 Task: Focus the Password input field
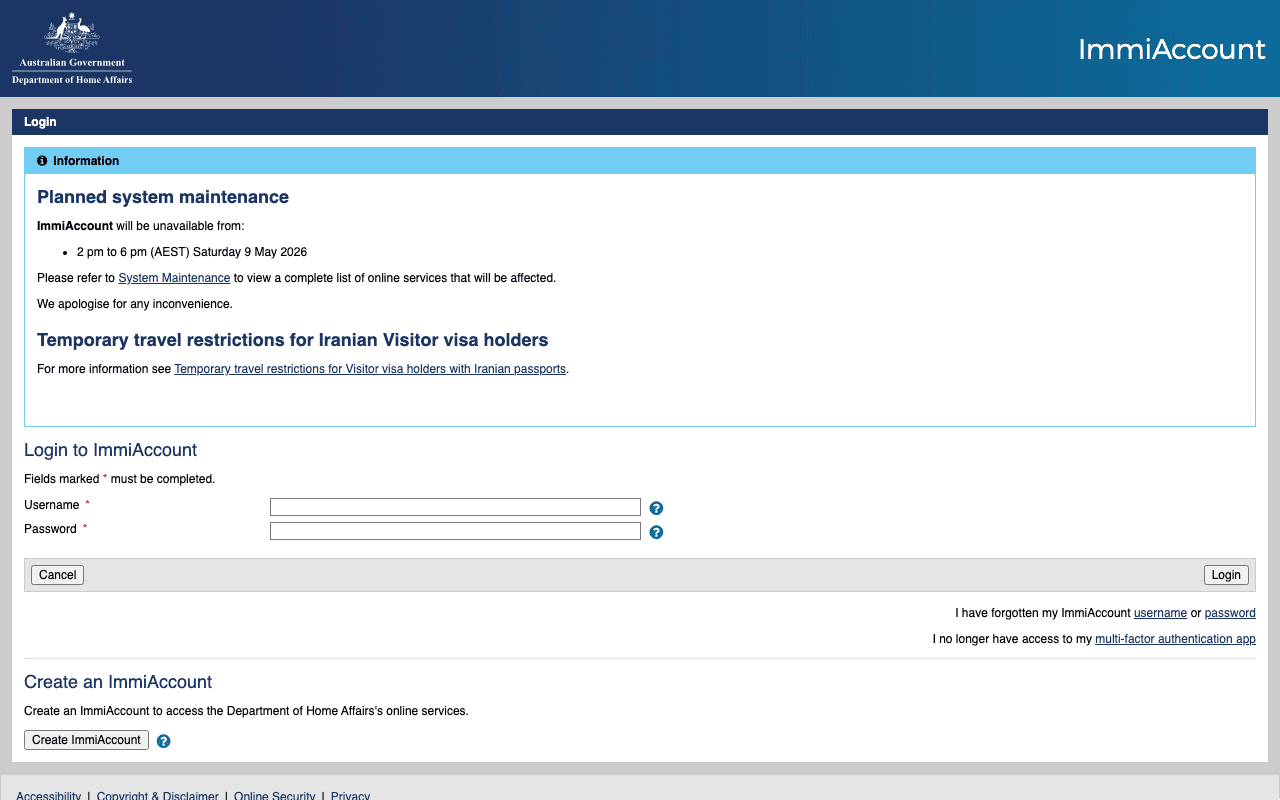tap(455, 531)
